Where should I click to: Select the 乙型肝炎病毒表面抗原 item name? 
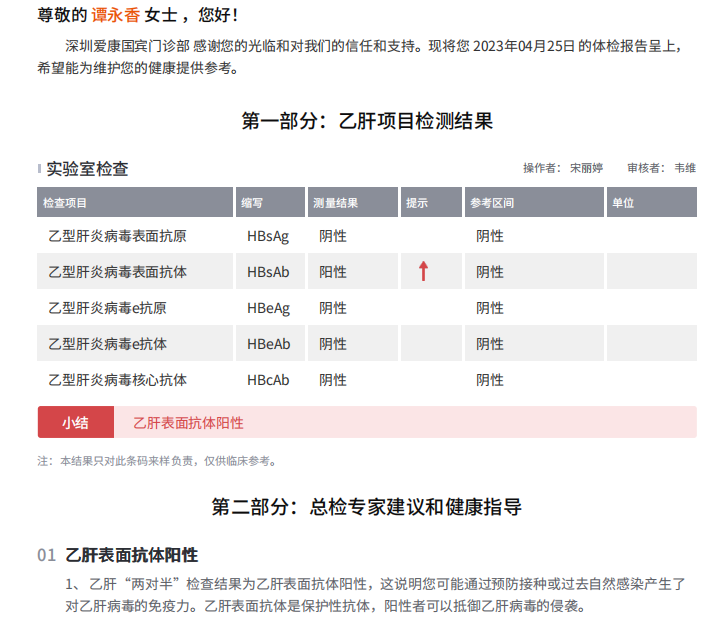pyautogui.click(x=117, y=236)
